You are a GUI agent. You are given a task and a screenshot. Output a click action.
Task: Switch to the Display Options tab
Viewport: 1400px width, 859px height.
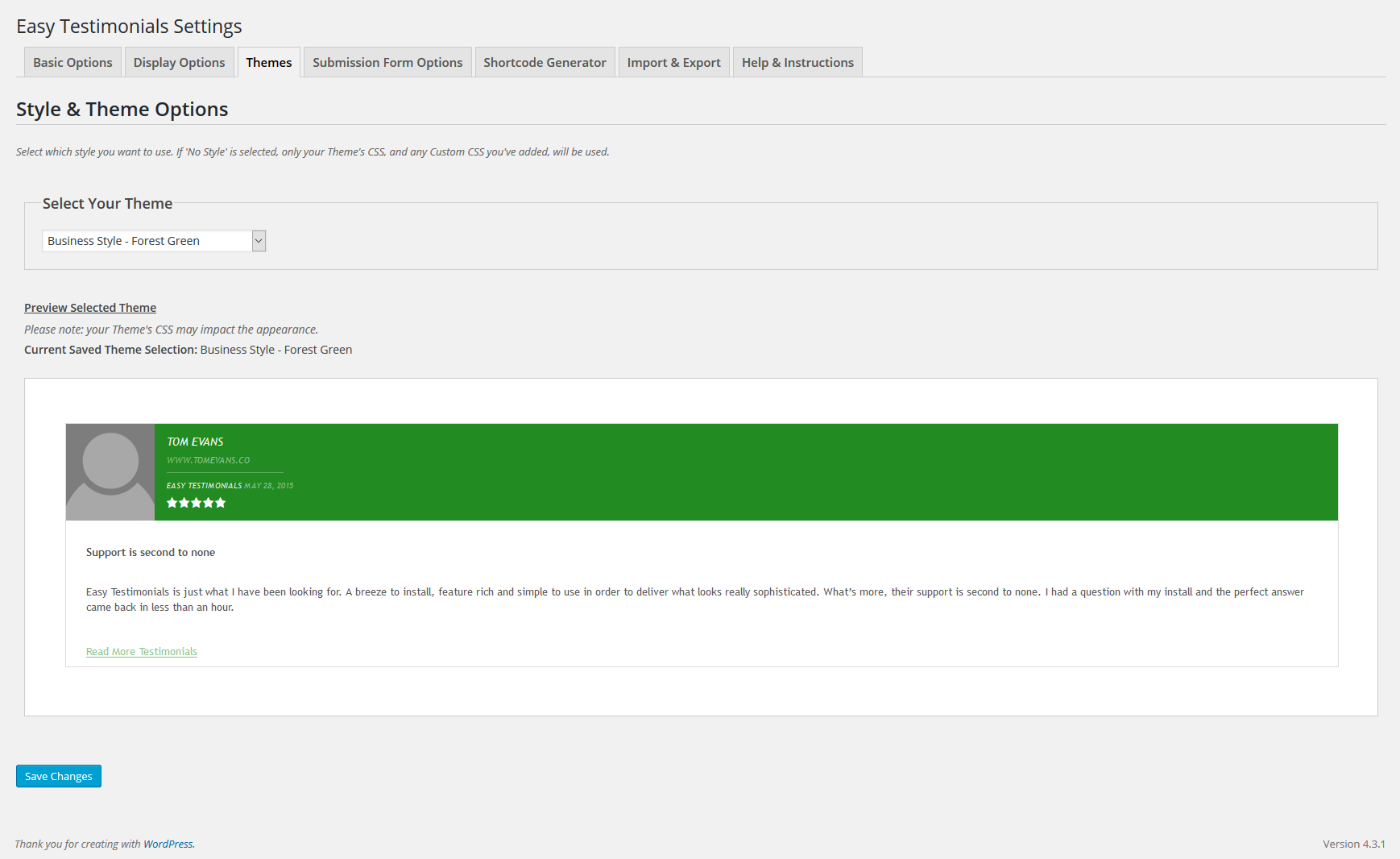click(179, 63)
